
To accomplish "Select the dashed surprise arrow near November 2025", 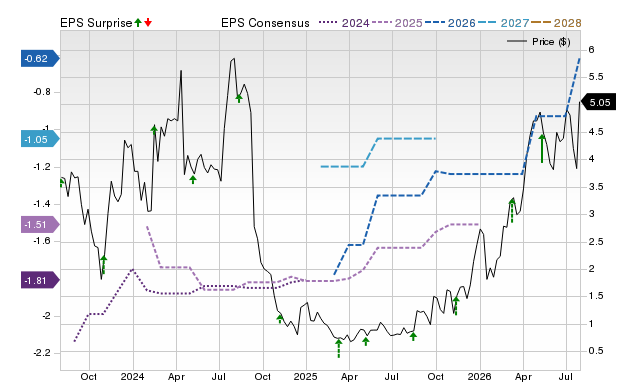I will coord(456,306).
